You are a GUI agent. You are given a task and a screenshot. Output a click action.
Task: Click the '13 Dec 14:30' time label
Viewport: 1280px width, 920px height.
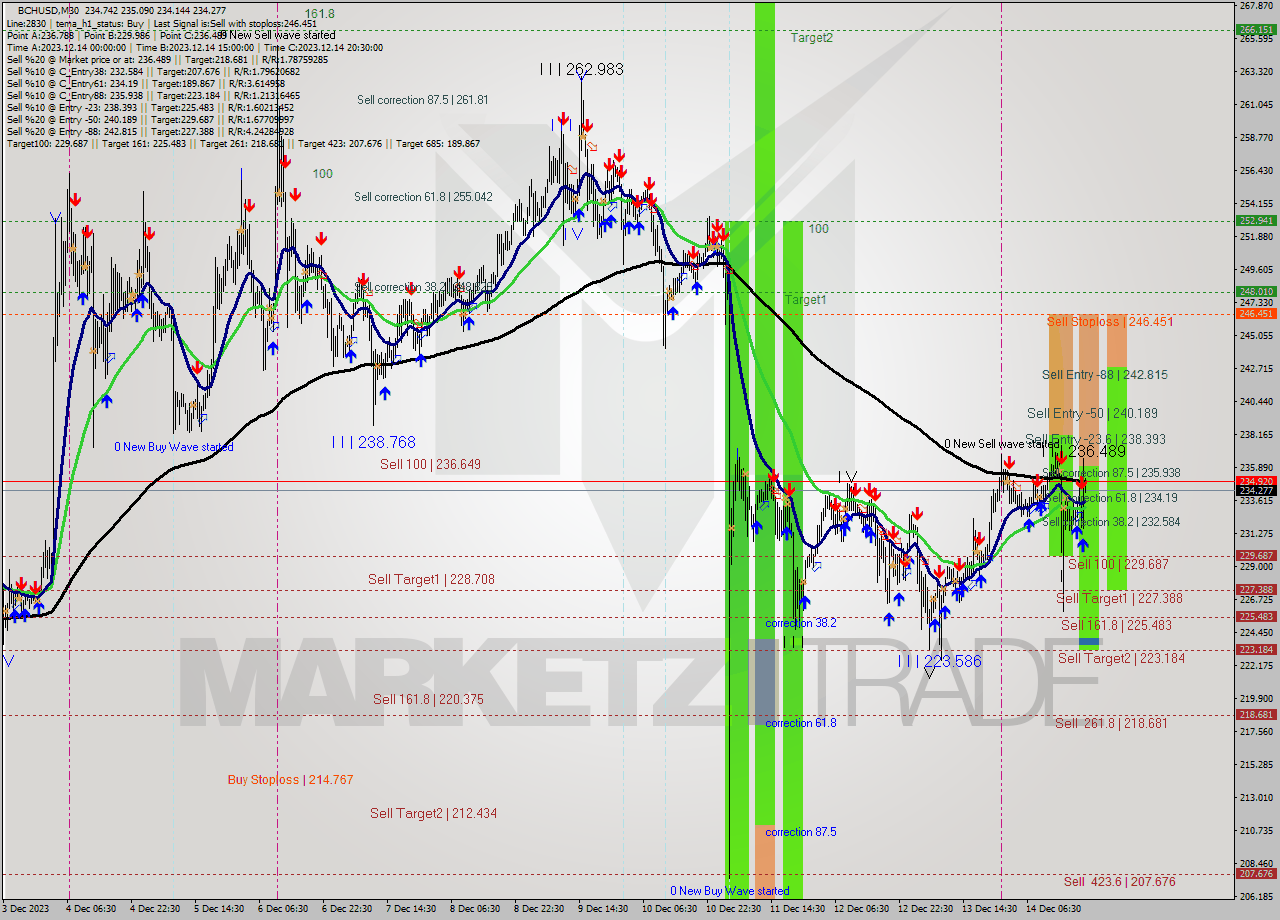coord(989,909)
